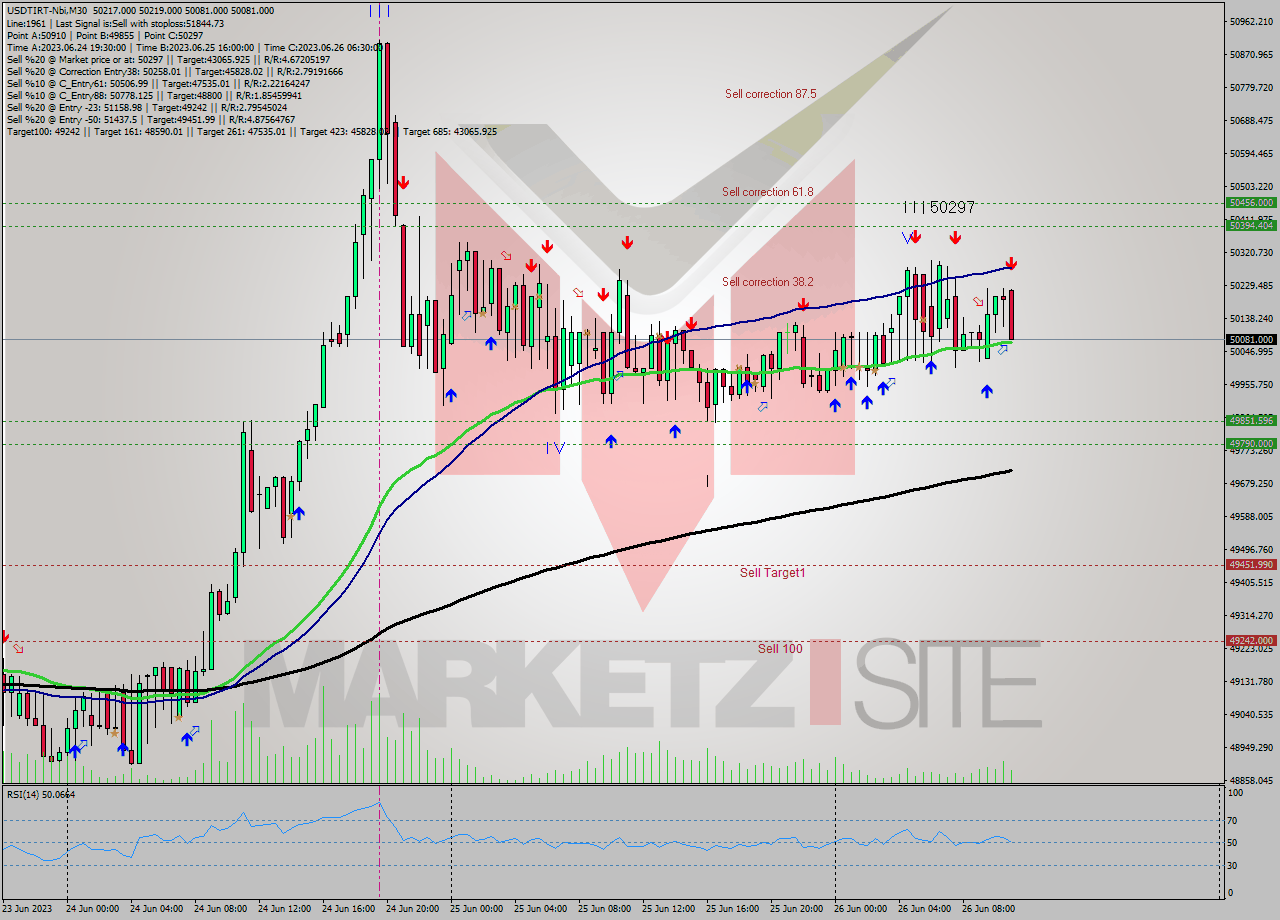The height and width of the screenshot is (920, 1280).
Task: Click the 49588.005 price axis value
Action: pos(1251,516)
